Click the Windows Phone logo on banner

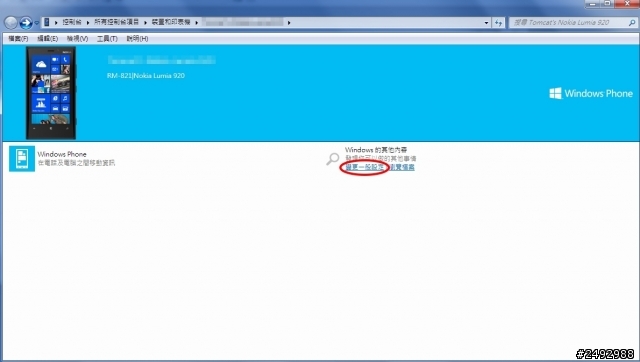[591, 93]
